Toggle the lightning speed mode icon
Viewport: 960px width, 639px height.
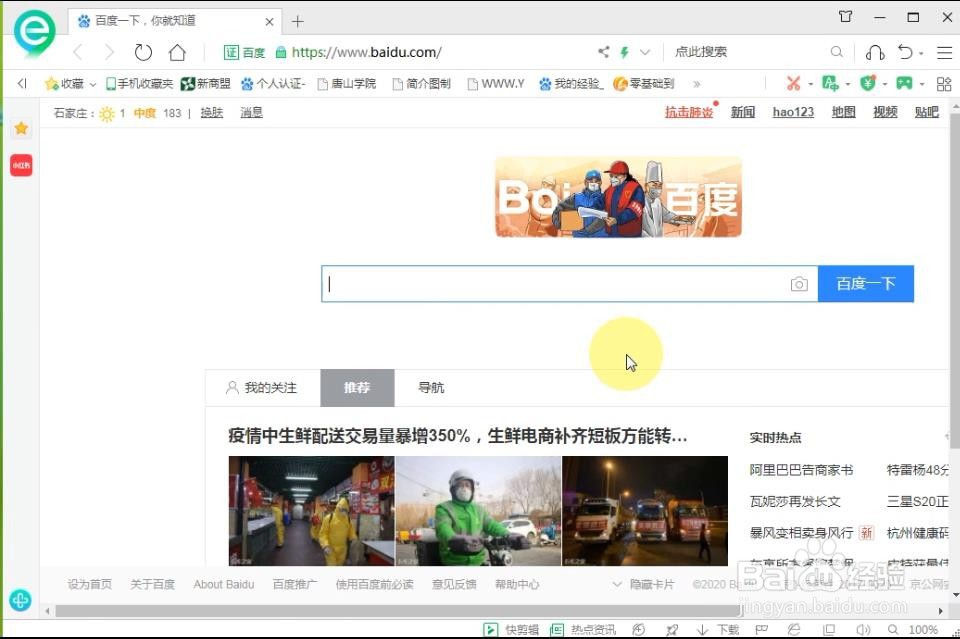tap(624, 53)
